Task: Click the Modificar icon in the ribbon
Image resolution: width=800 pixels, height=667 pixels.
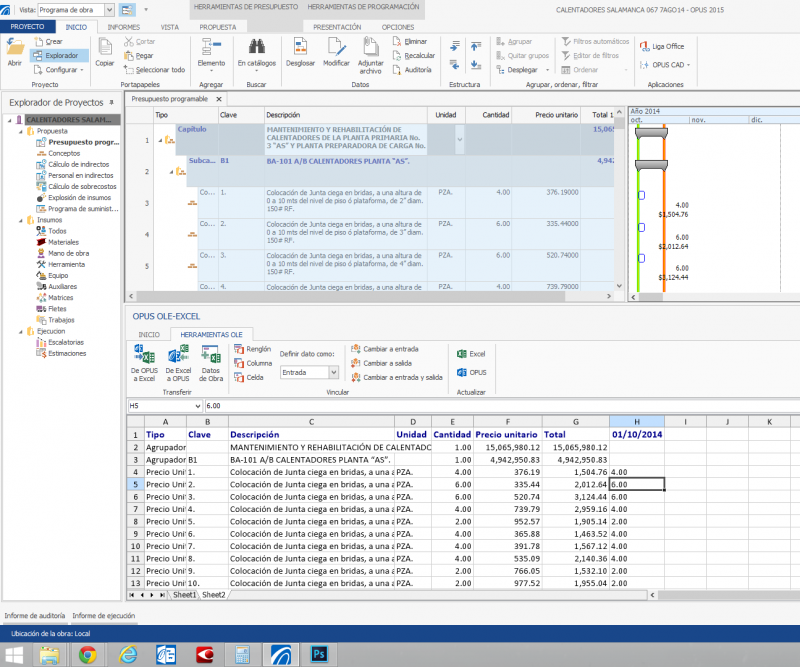Action: point(336,46)
